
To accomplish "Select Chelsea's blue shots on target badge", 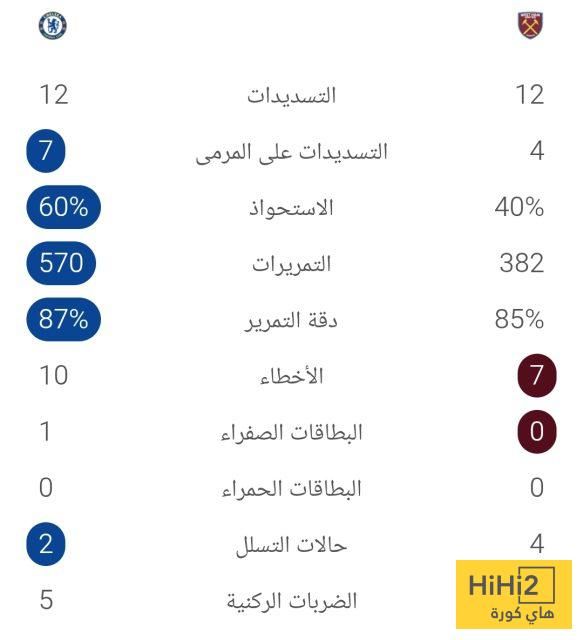I will (x=46, y=151).
